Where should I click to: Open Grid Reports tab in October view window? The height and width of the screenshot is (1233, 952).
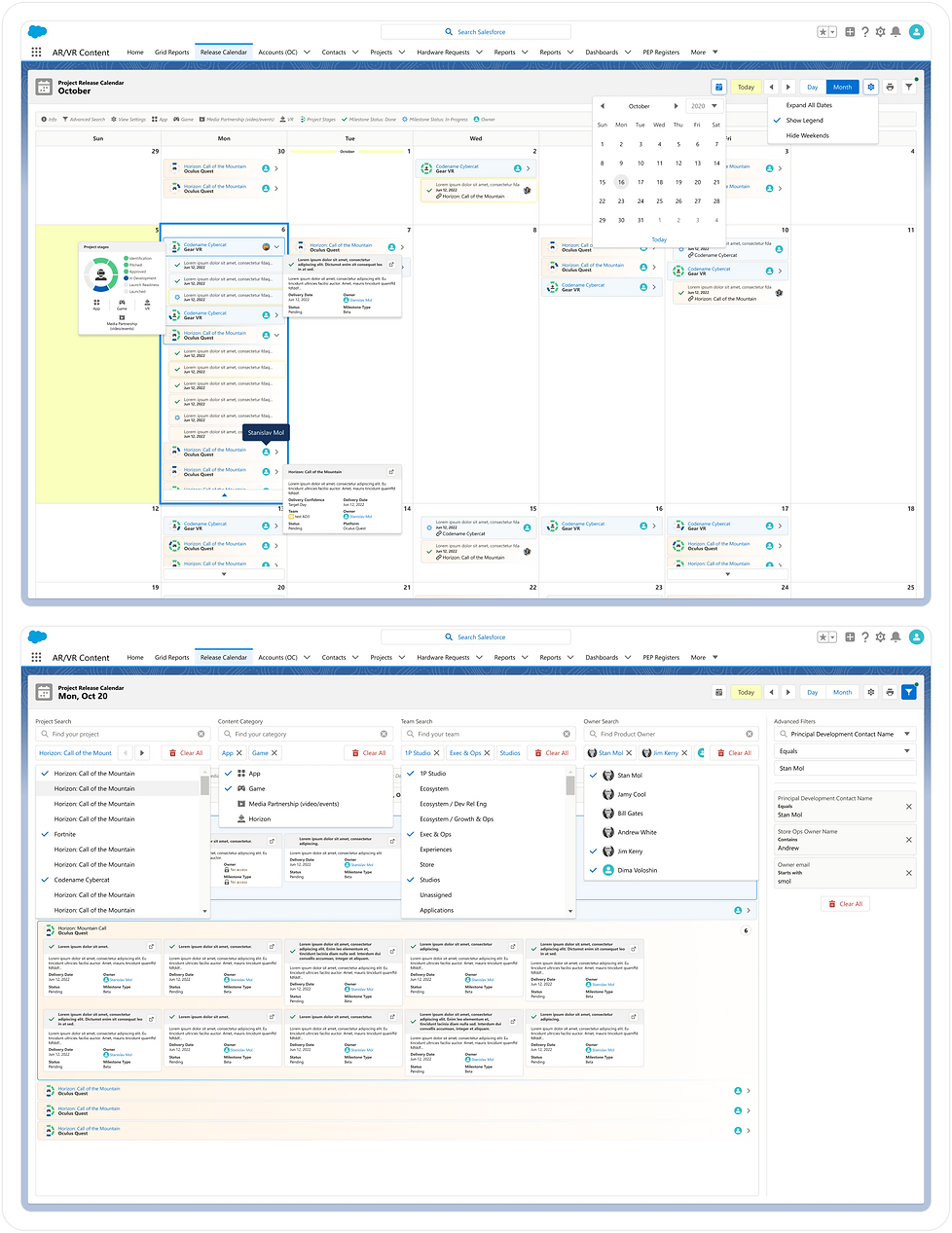click(x=172, y=53)
